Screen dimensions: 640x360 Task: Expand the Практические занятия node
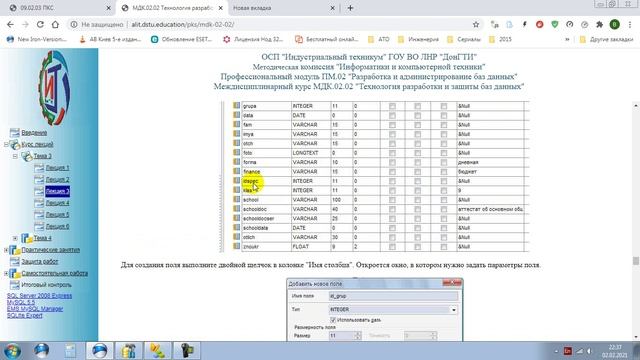(6, 249)
